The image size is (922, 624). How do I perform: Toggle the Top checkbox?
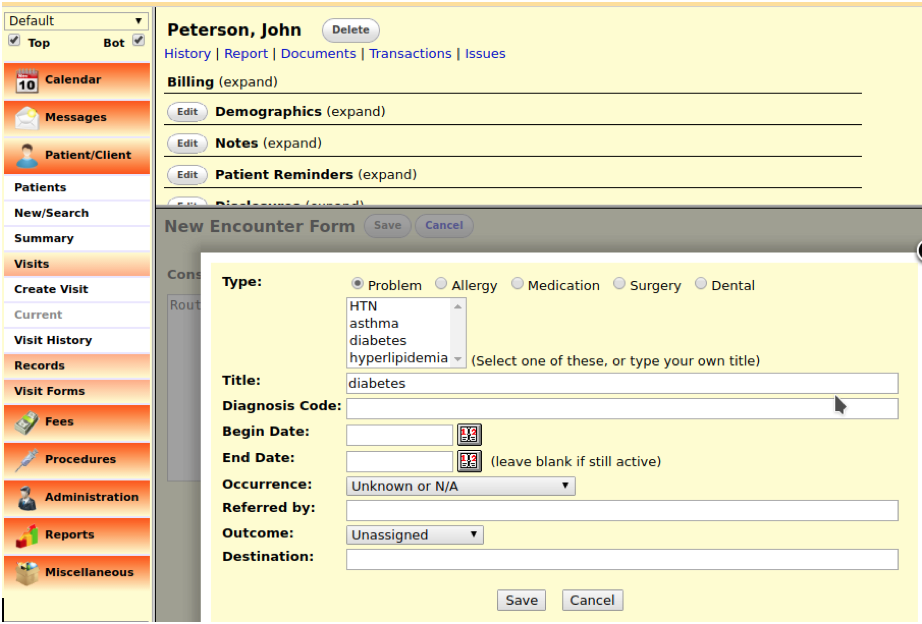[x=14, y=41]
